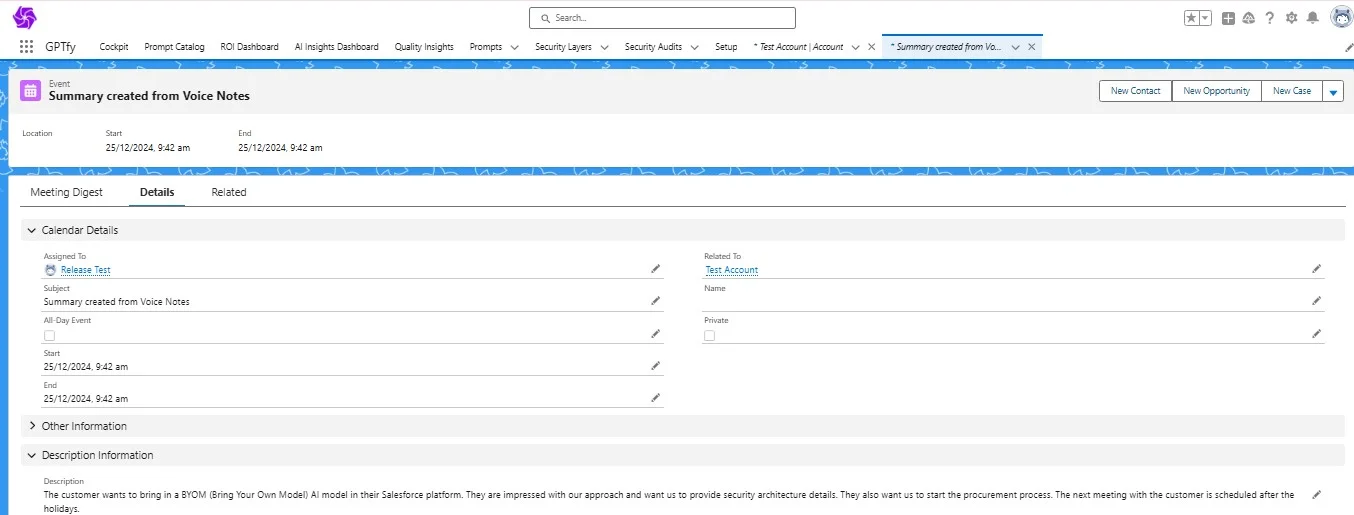Toggle the All-Day Event checkbox
1354x515 pixels.
click(x=49, y=336)
